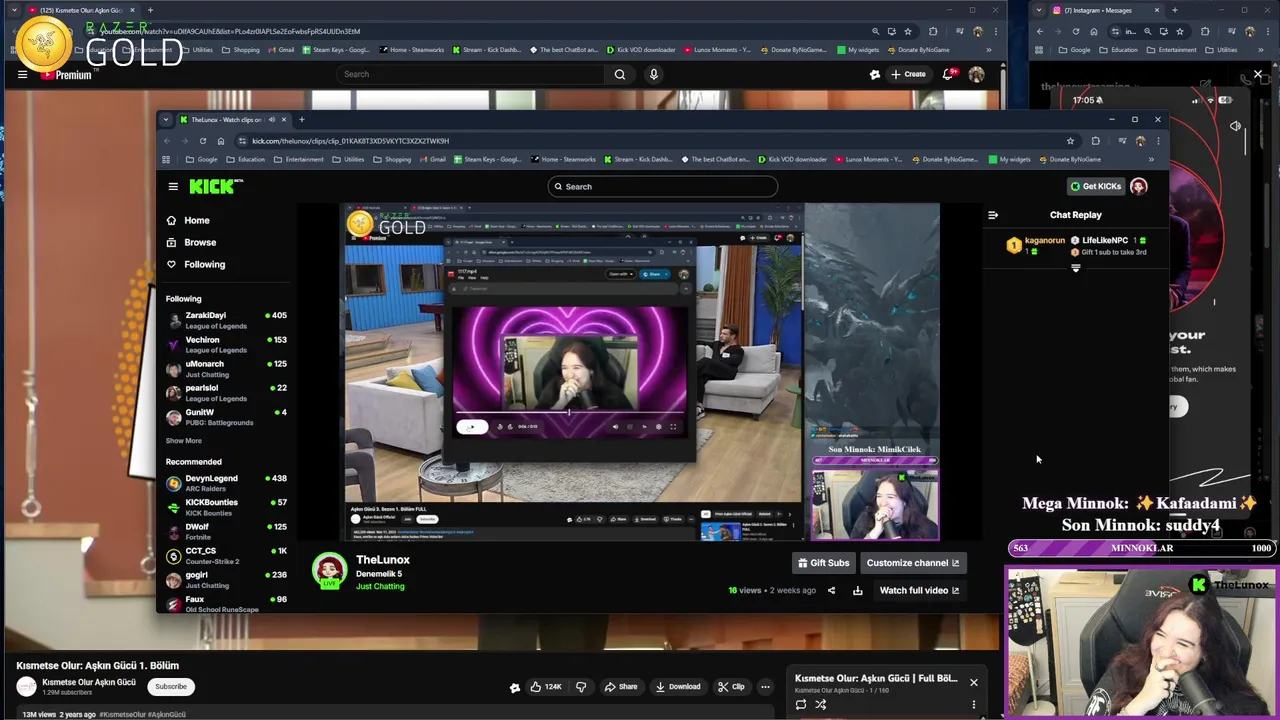This screenshot has width=1280, height=720.
Task: Collapse the Chat Replay panel arrow icon
Action: pyautogui.click(x=993, y=215)
